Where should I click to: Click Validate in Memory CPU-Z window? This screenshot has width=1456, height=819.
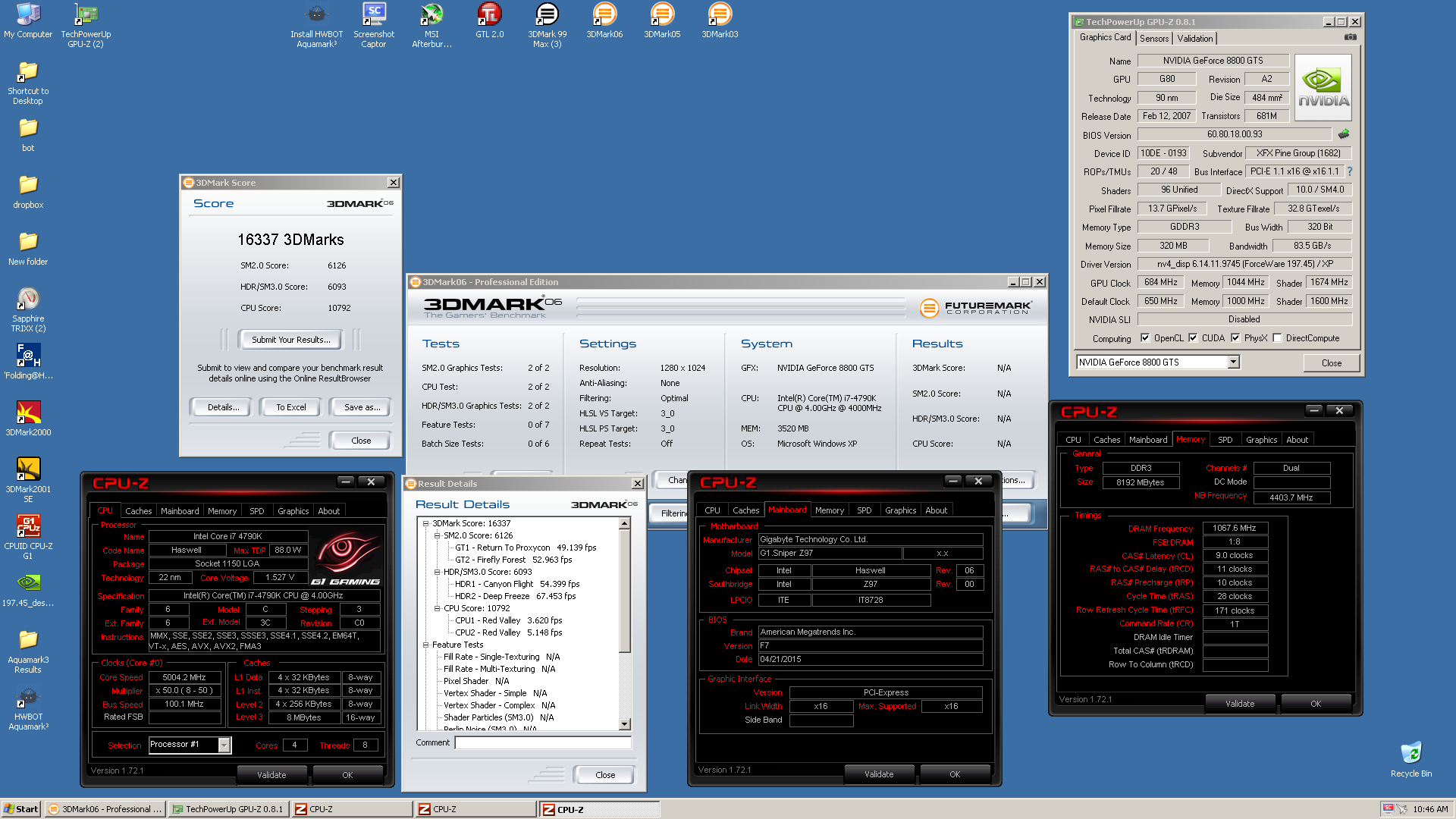click(1240, 704)
